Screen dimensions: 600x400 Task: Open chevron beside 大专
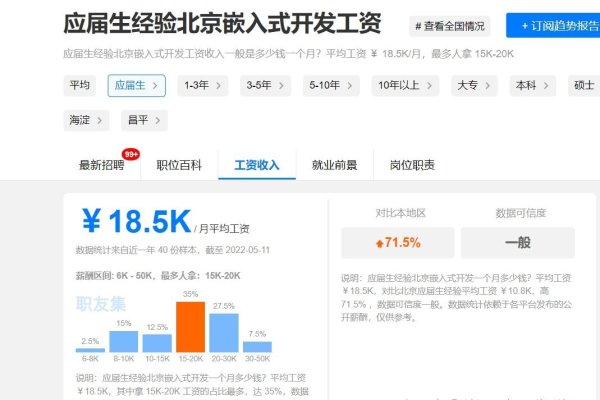[488, 86]
